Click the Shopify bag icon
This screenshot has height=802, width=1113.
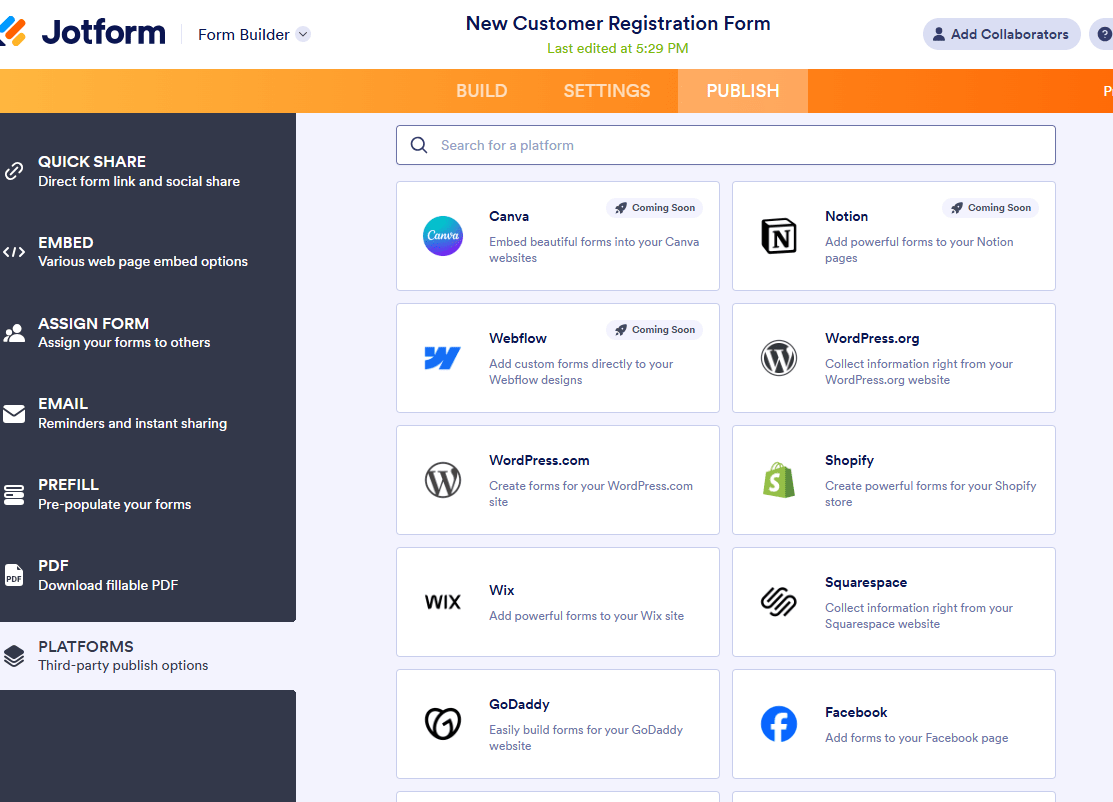tap(779, 480)
